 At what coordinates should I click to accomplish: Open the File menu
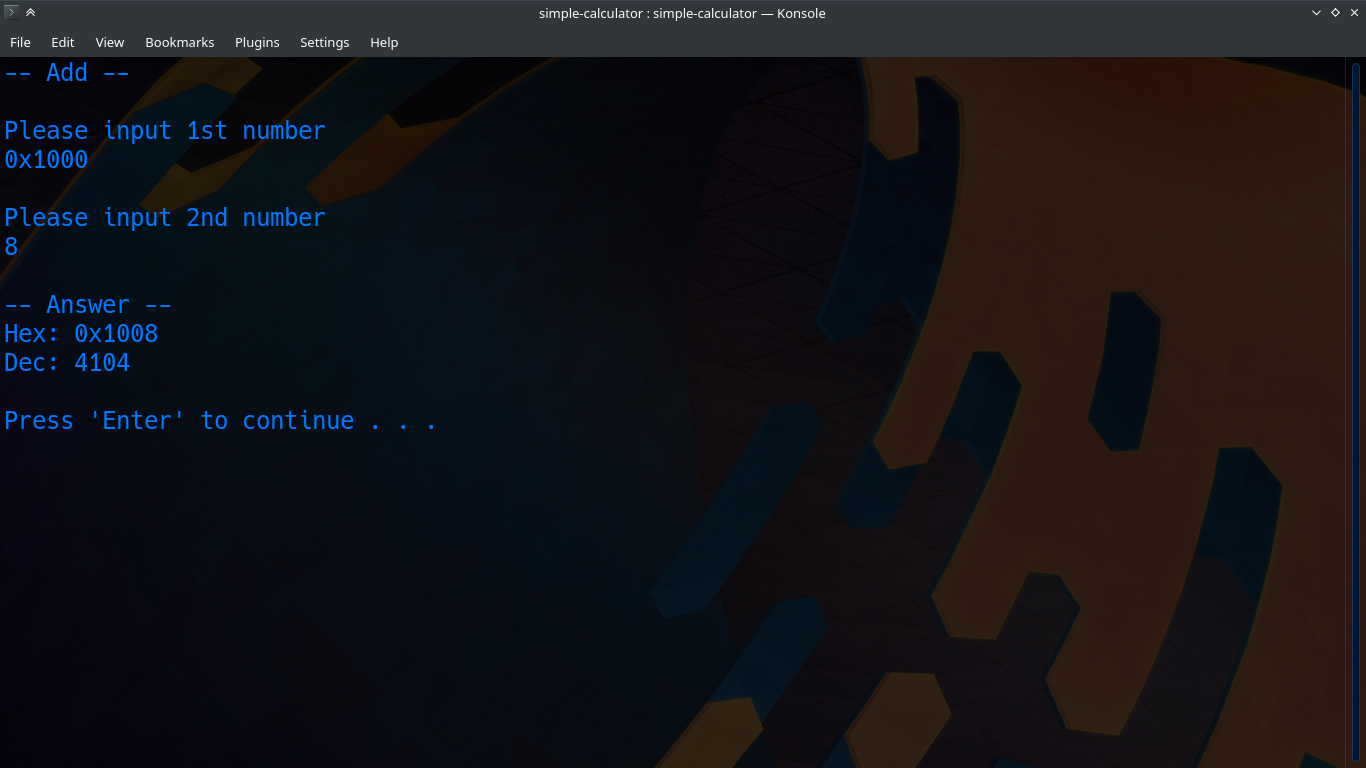click(20, 42)
